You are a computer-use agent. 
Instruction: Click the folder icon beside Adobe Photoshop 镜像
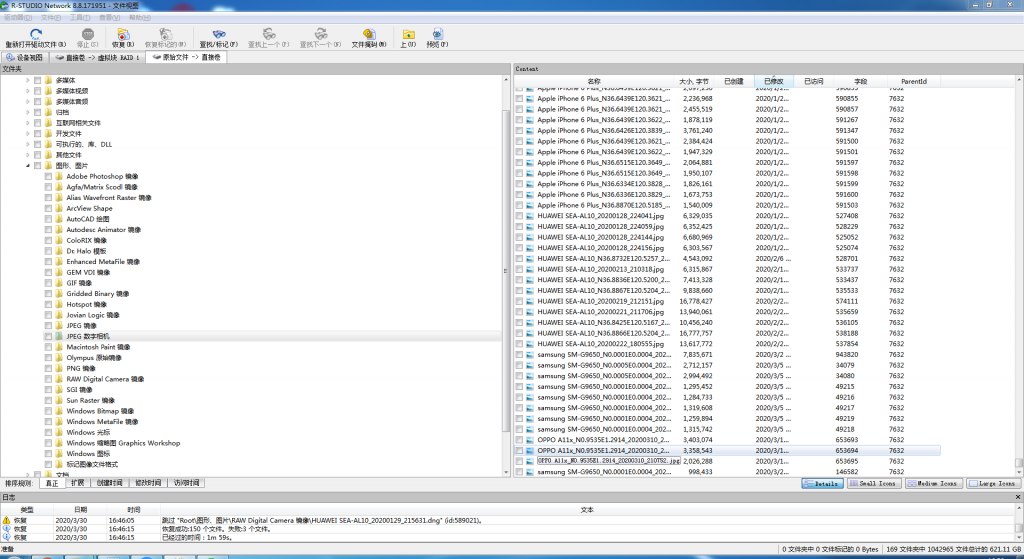coord(60,176)
